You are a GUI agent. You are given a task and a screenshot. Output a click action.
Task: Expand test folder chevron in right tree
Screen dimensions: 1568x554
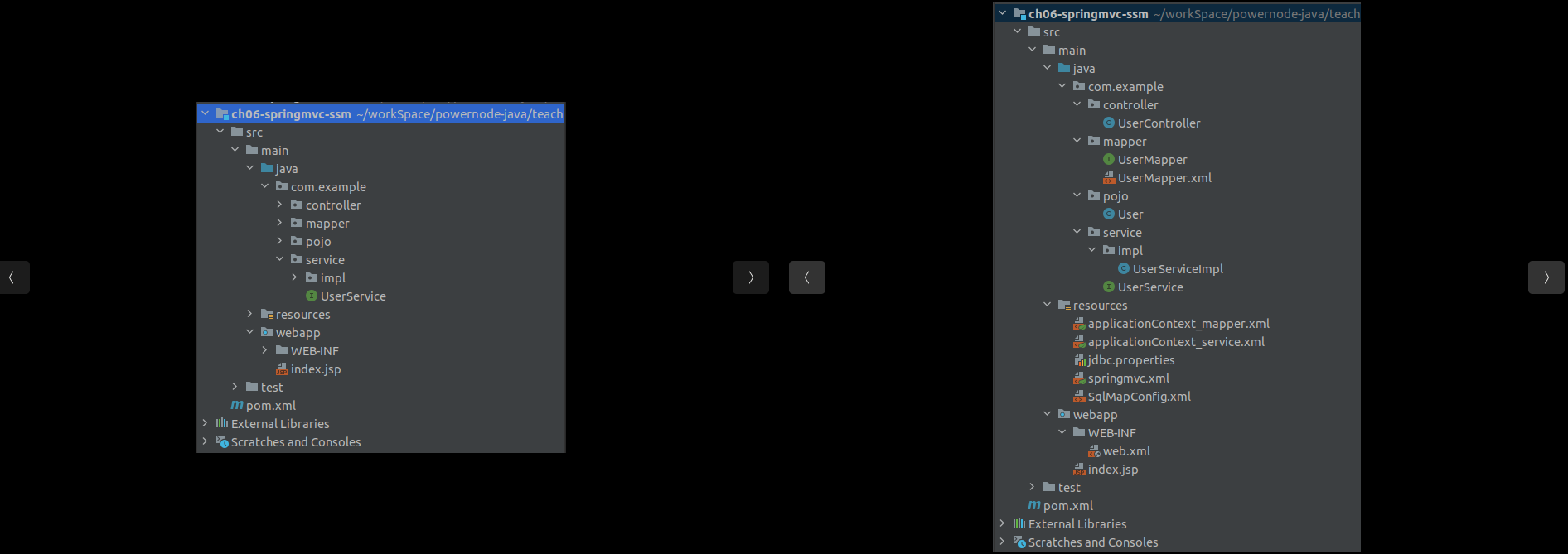1032,487
